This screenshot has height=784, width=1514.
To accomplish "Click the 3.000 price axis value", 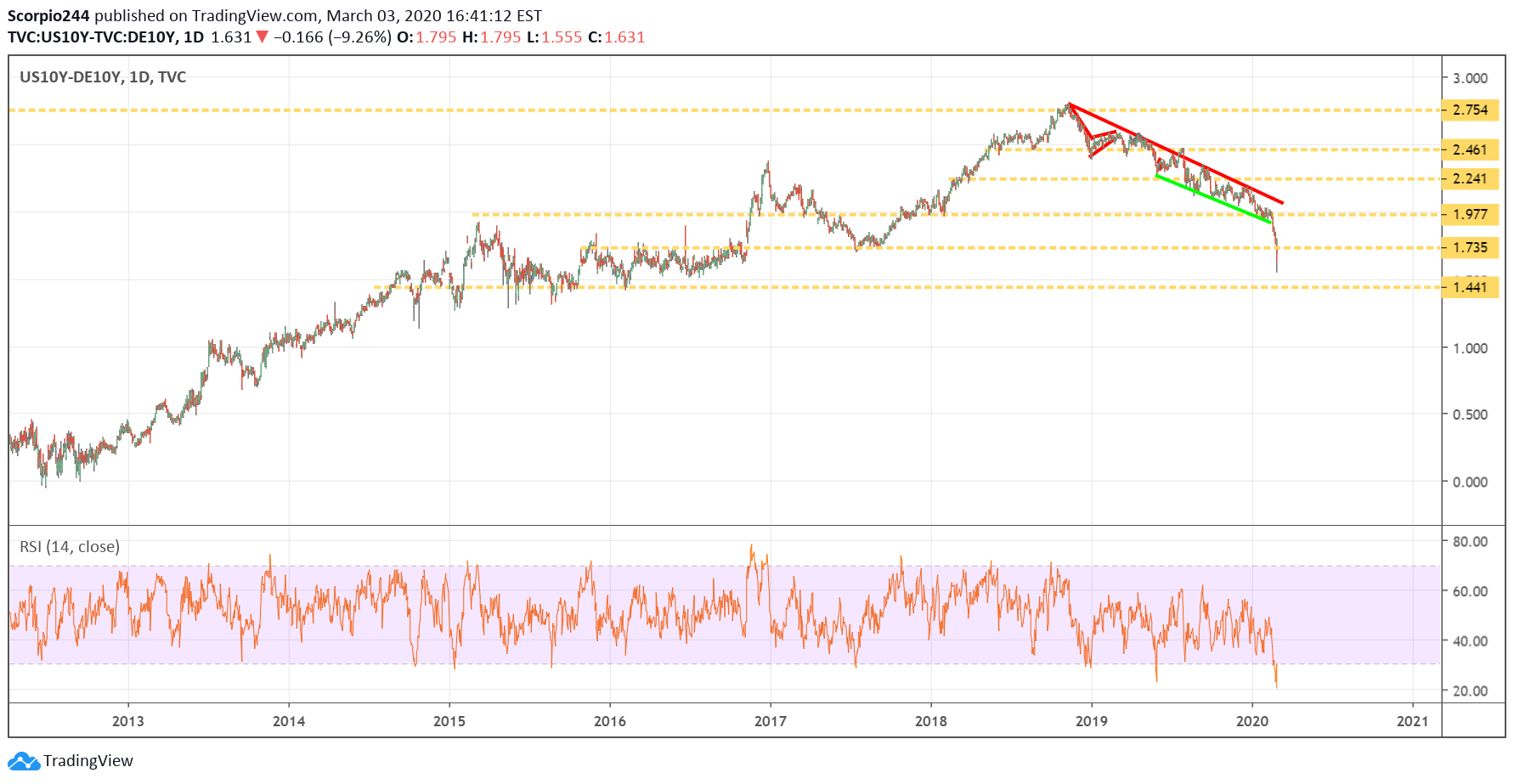I will (x=1470, y=78).
